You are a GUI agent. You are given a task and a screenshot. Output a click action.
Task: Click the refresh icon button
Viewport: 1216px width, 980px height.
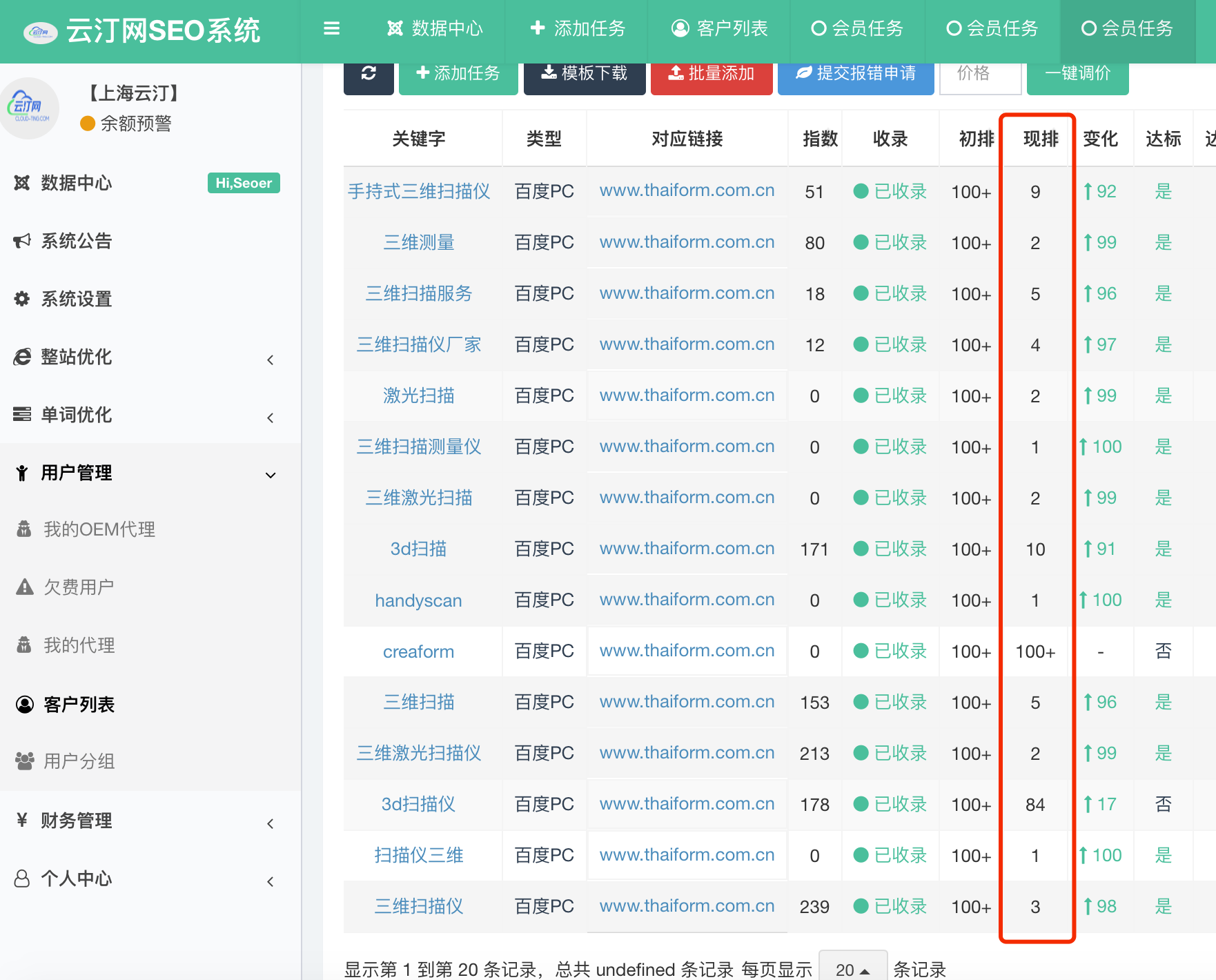pos(369,73)
